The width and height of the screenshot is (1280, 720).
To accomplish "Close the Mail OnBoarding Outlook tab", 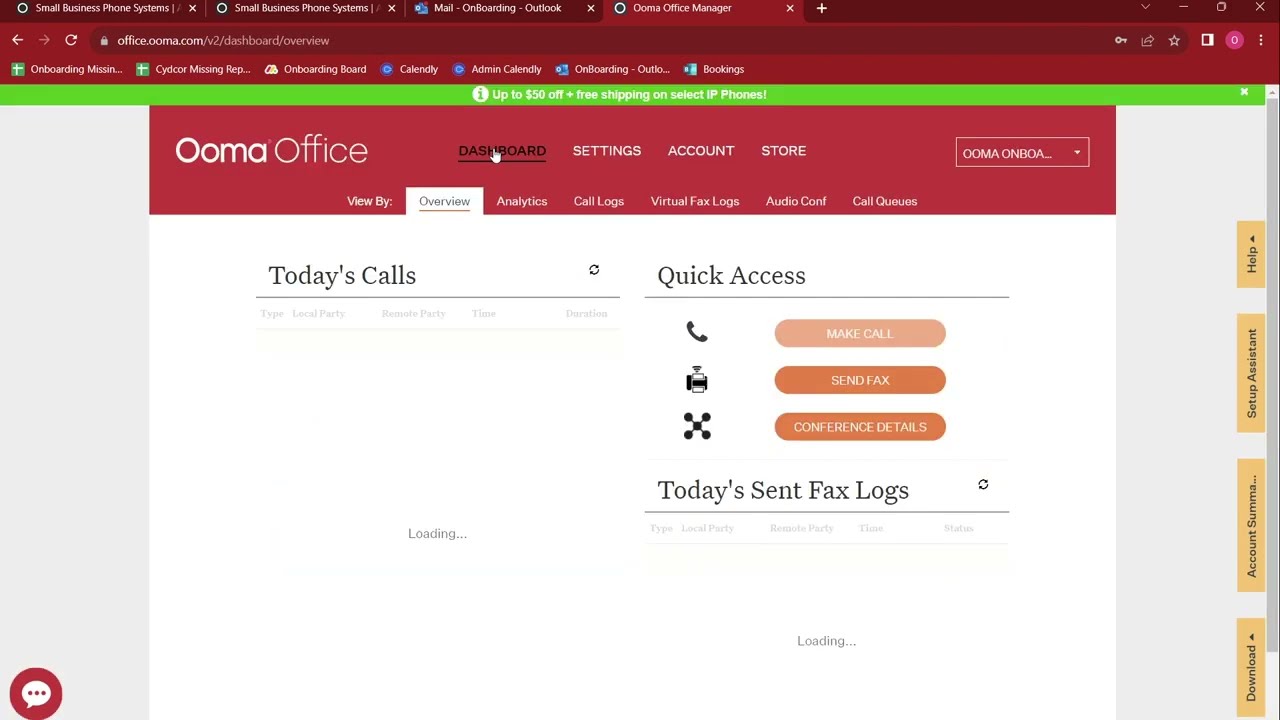I will point(591,8).
